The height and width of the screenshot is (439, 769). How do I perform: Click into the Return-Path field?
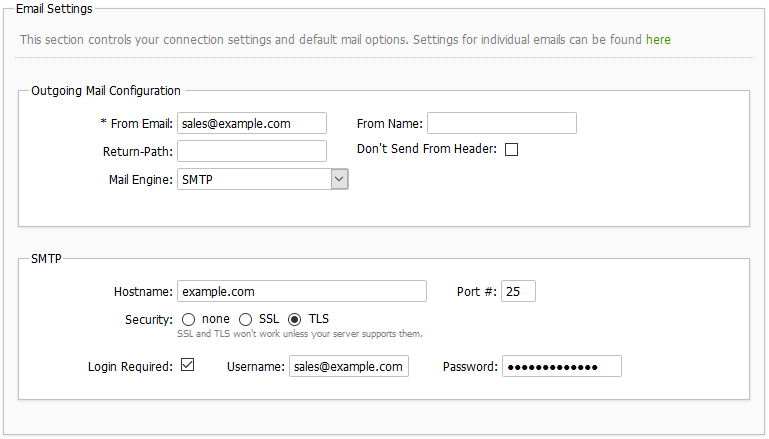tap(252, 151)
